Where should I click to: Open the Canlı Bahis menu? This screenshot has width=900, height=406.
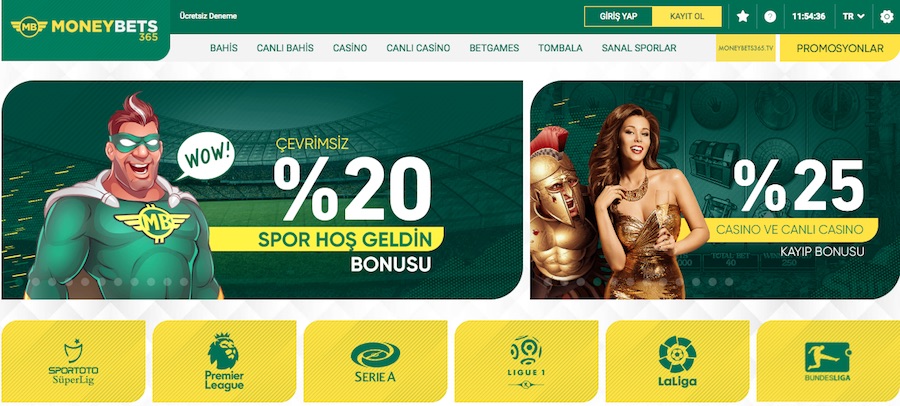[x=285, y=48]
